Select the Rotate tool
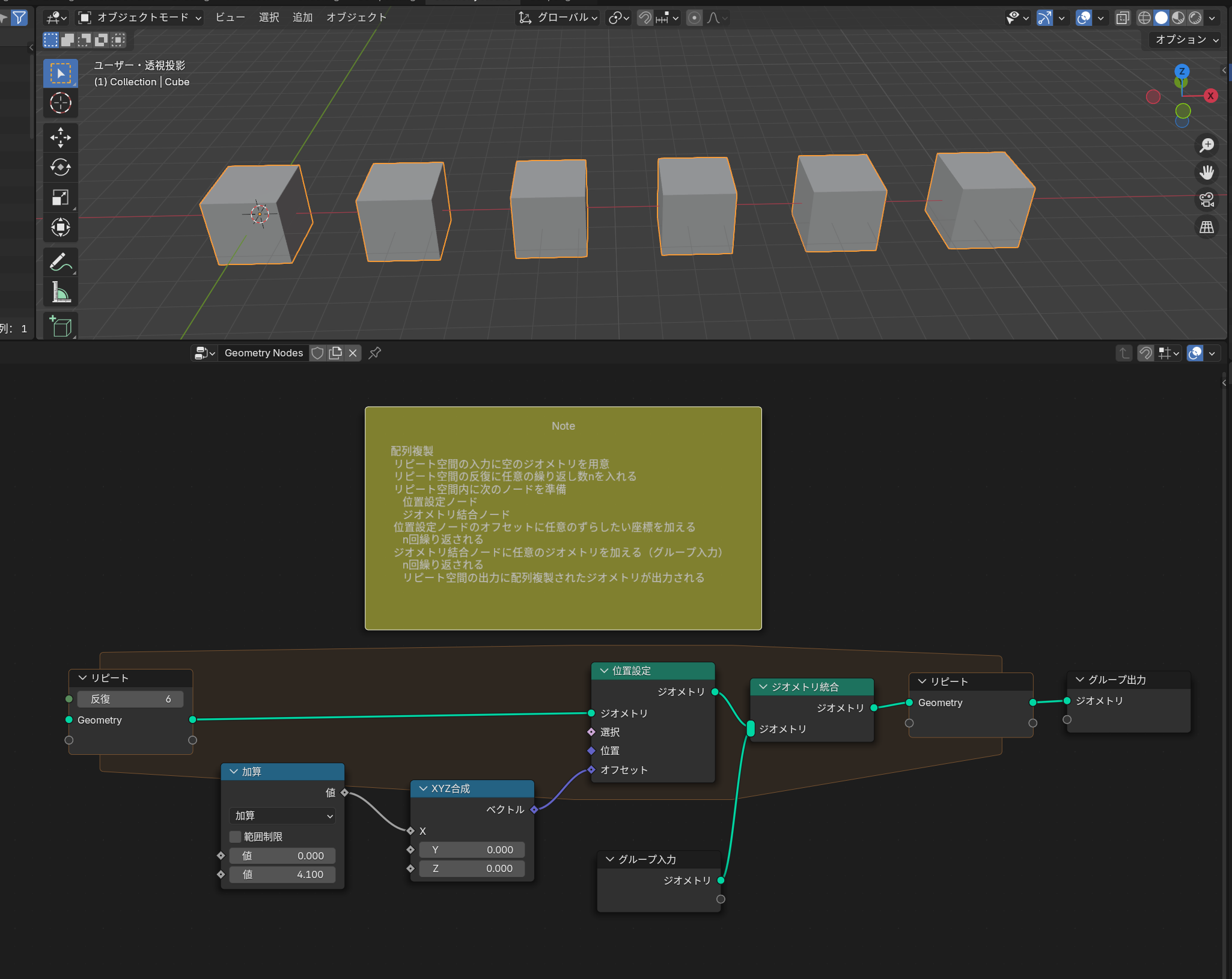The image size is (1232, 979). (60, 167)
